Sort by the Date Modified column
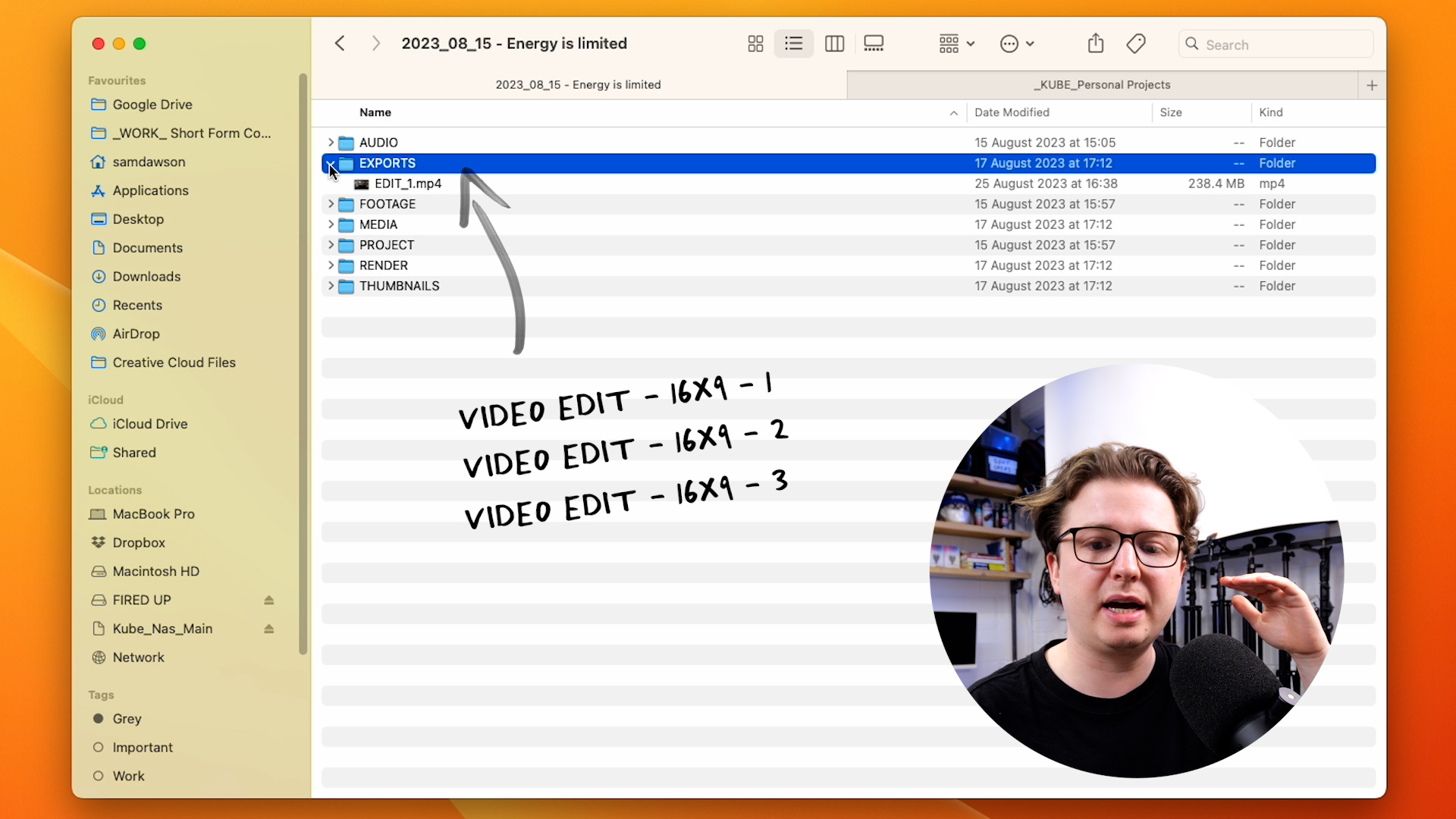 [1012, 112]
